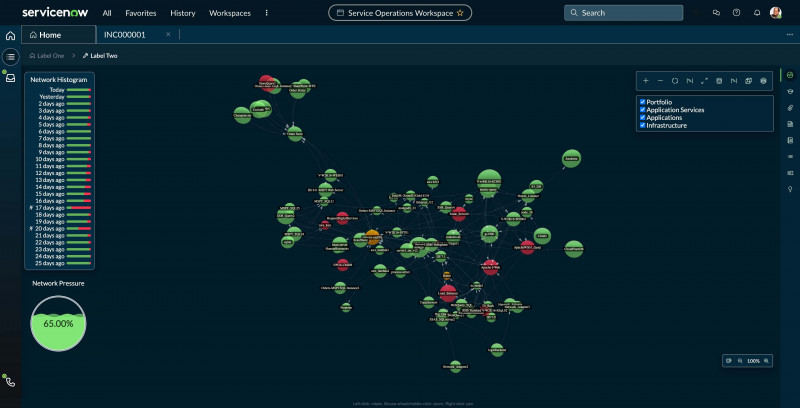Toggle the list menu button in left sidebar

pyautogui.click(x=11, y=57)
